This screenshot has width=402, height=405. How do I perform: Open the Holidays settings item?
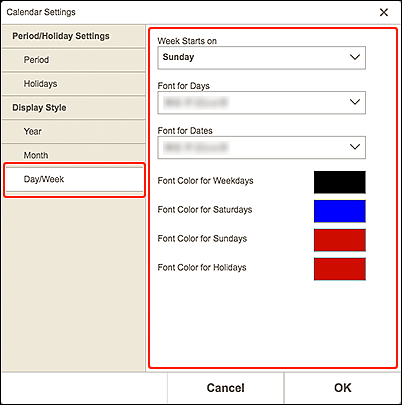click(74, 84)
